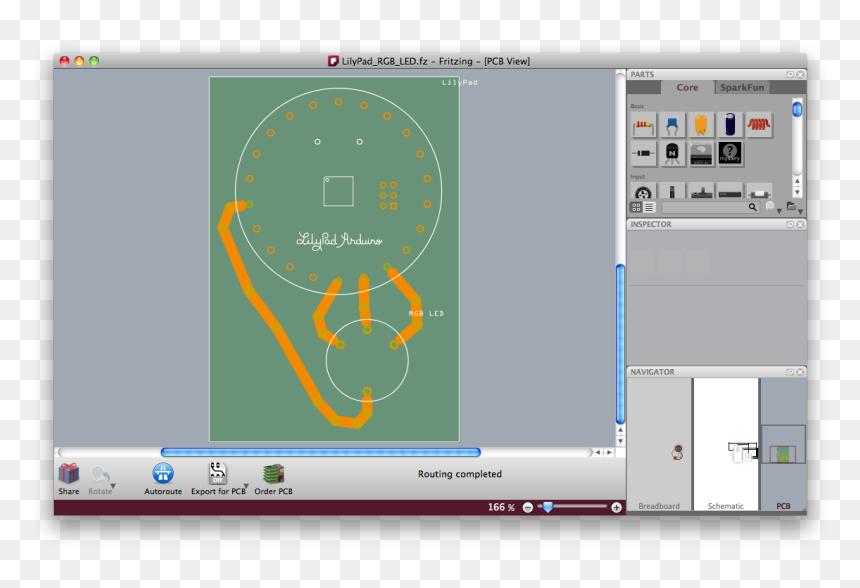This screenshot has height=588, width=860.
Task: Click parts bin scroll down arrow
Action: point(797,192)
